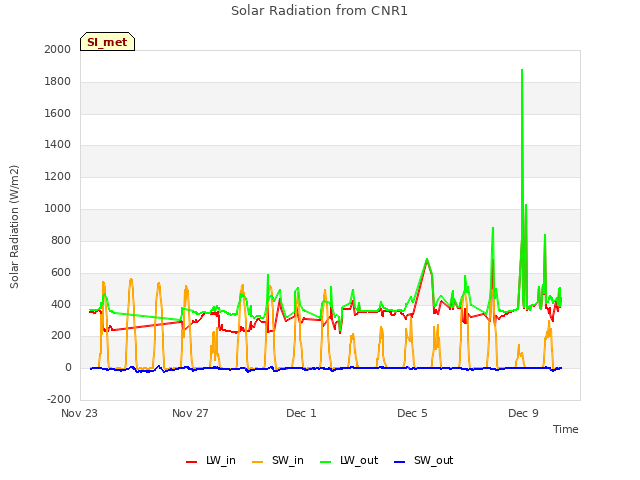The height and width of the screenshot is (480, 640).
Task: Click the green LW_out legend swatch
Action: 325,462
